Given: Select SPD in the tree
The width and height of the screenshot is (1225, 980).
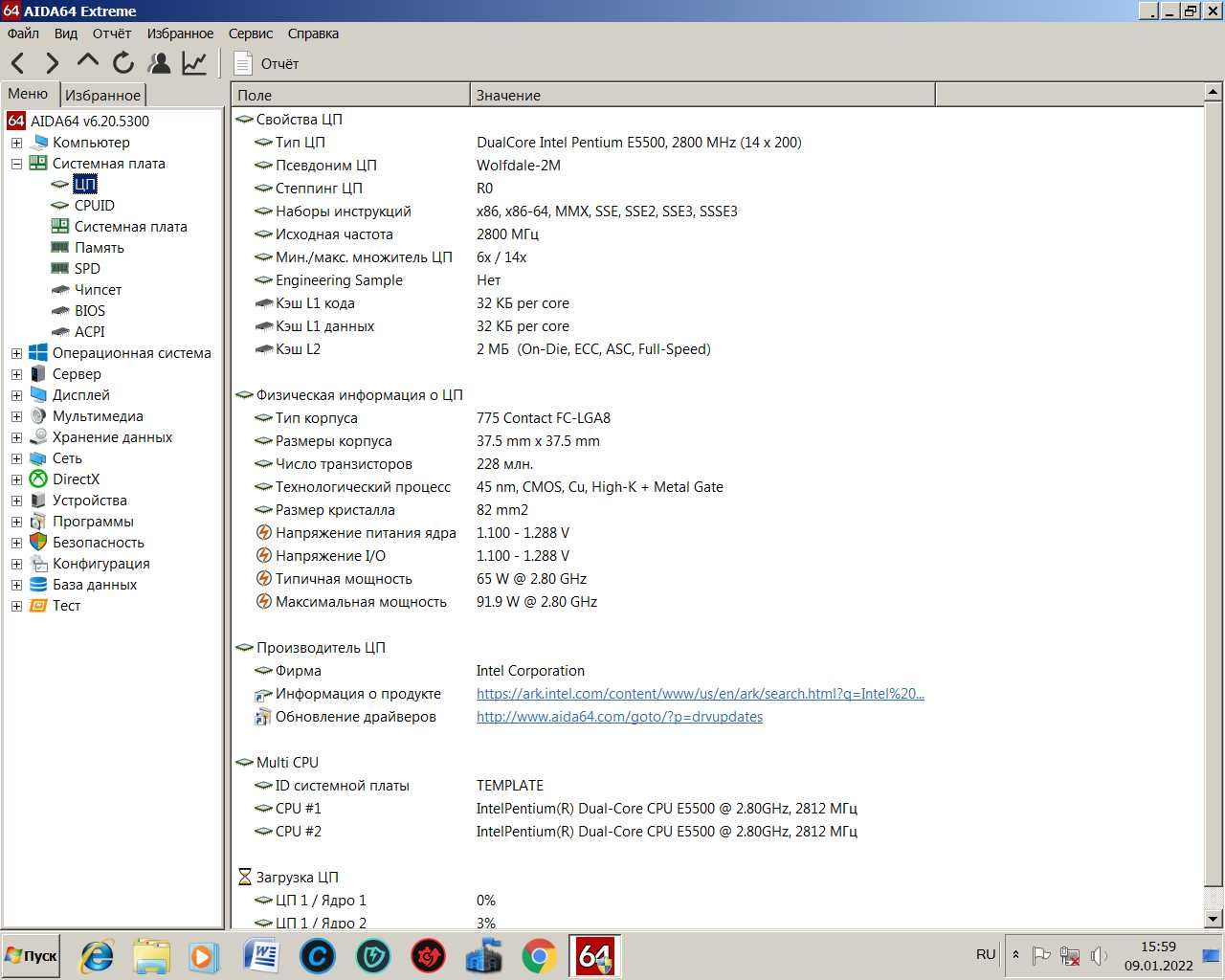Looking at the screenshot, I should pos(87,269).
